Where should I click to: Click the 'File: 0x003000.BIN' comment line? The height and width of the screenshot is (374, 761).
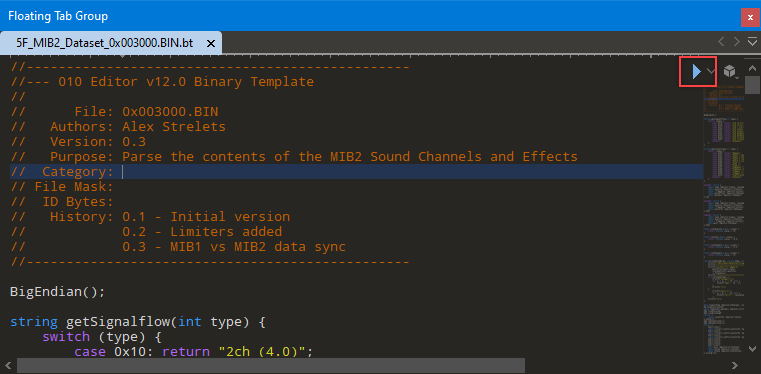115,112
